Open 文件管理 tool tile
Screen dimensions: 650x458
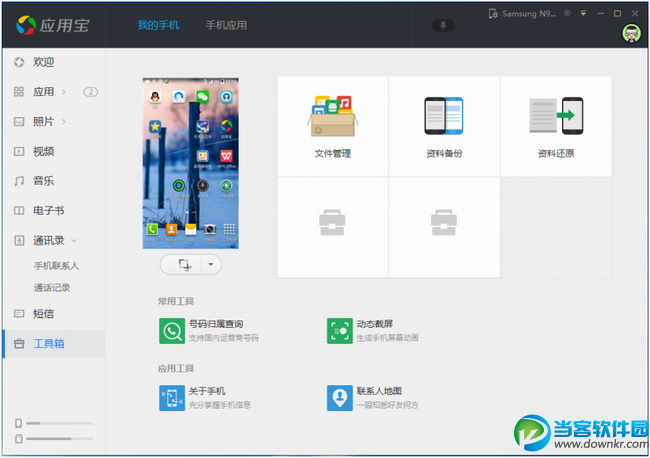[332, 126]
